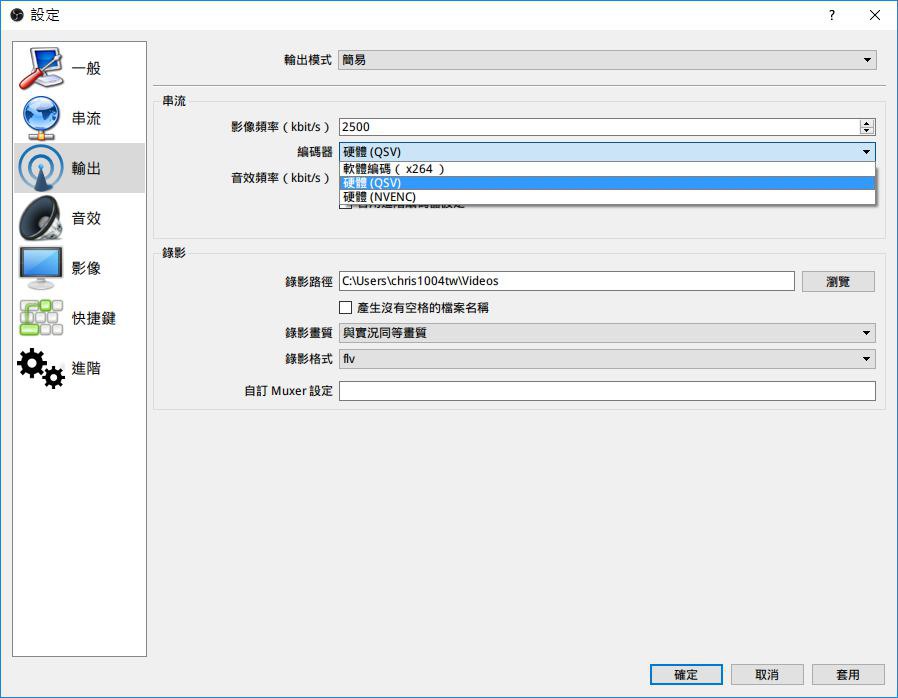The image size is (898, 698).
Task: Open the 音效 (Audio) speaker icon
Action: pos(41,218)
